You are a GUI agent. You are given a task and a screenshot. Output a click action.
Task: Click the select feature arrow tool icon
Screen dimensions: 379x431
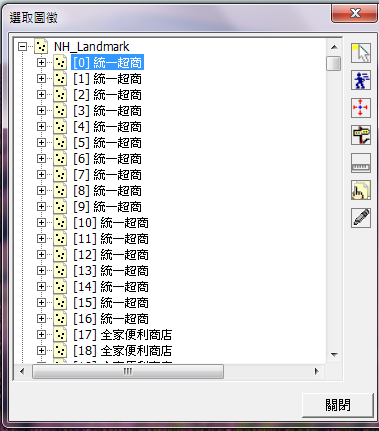click(x=361, y=53)
